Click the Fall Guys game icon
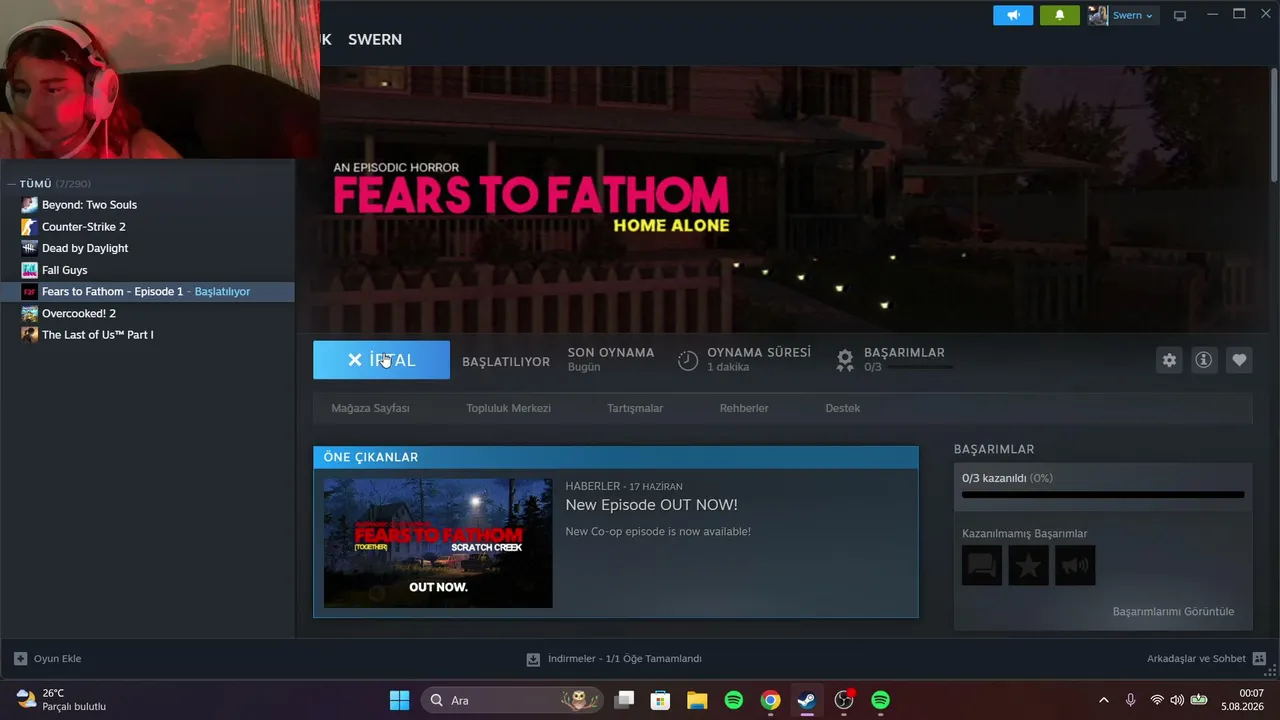 click(30, 270)
